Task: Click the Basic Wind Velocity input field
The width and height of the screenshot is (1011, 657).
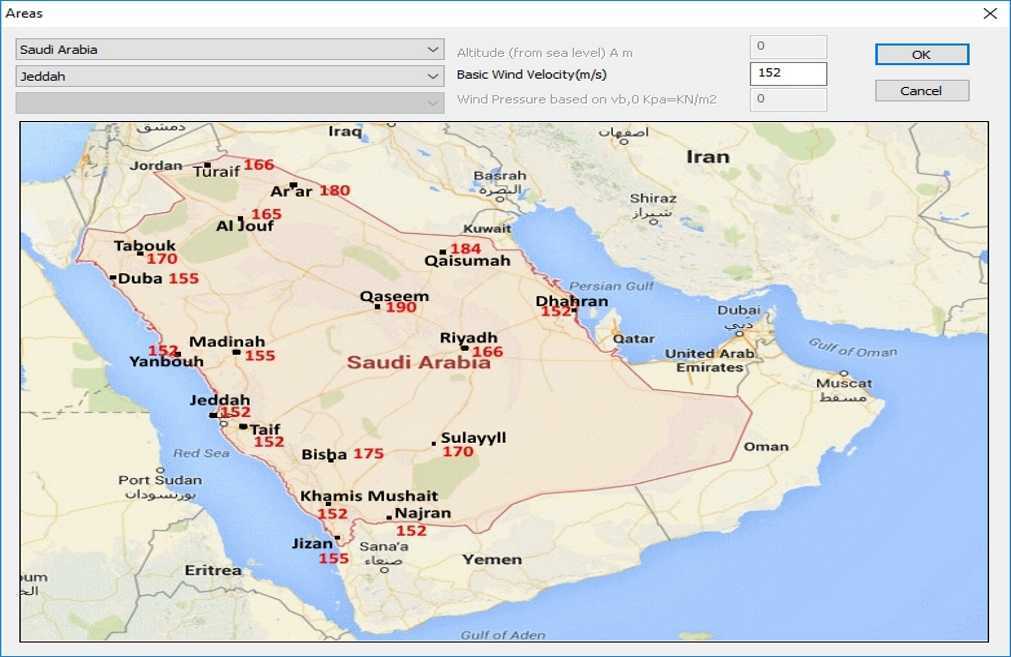Action: point(788,73)
